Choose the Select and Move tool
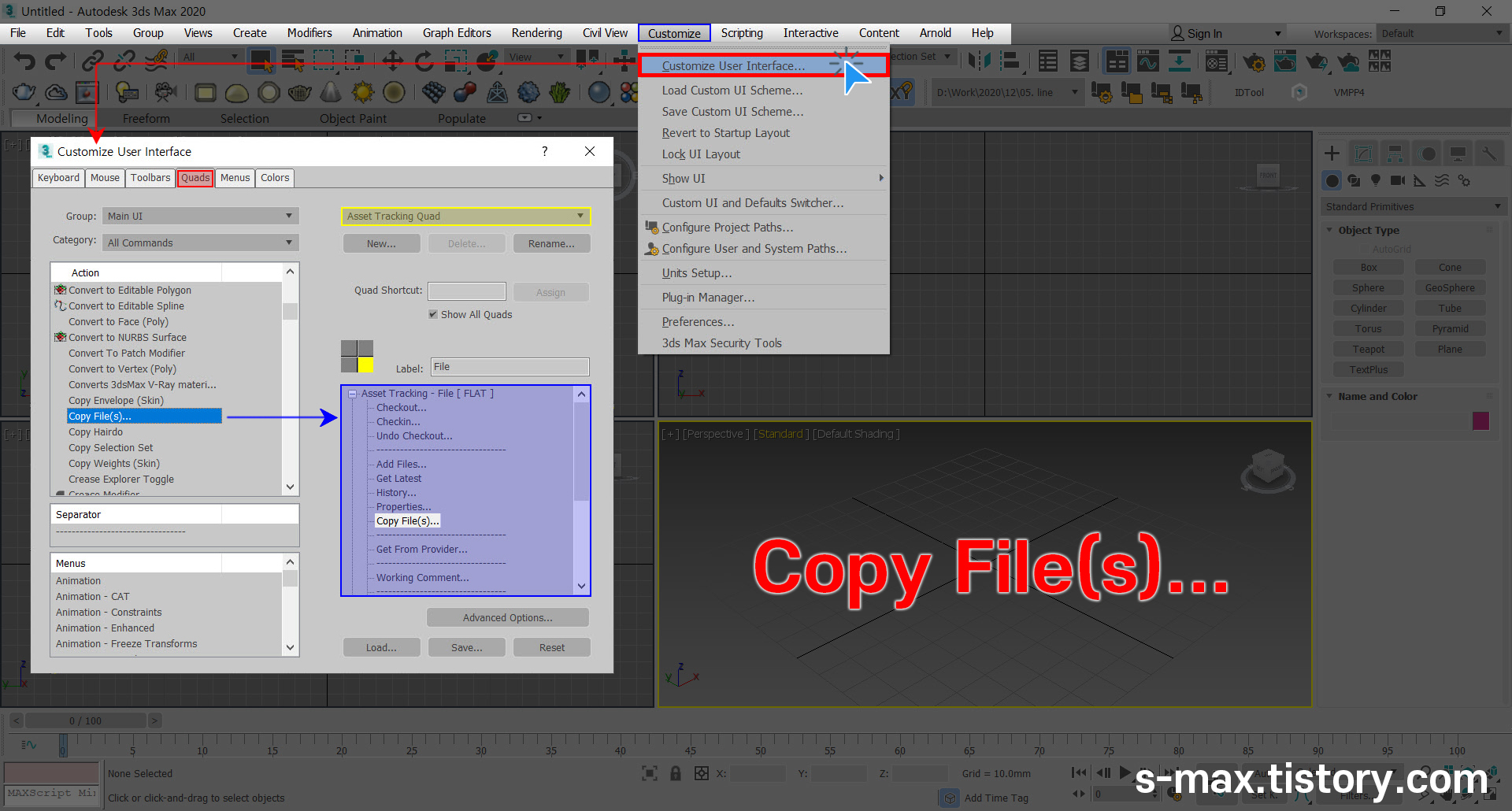The height and width of the screenshot is (811, 1512). [x=392, y=61]
